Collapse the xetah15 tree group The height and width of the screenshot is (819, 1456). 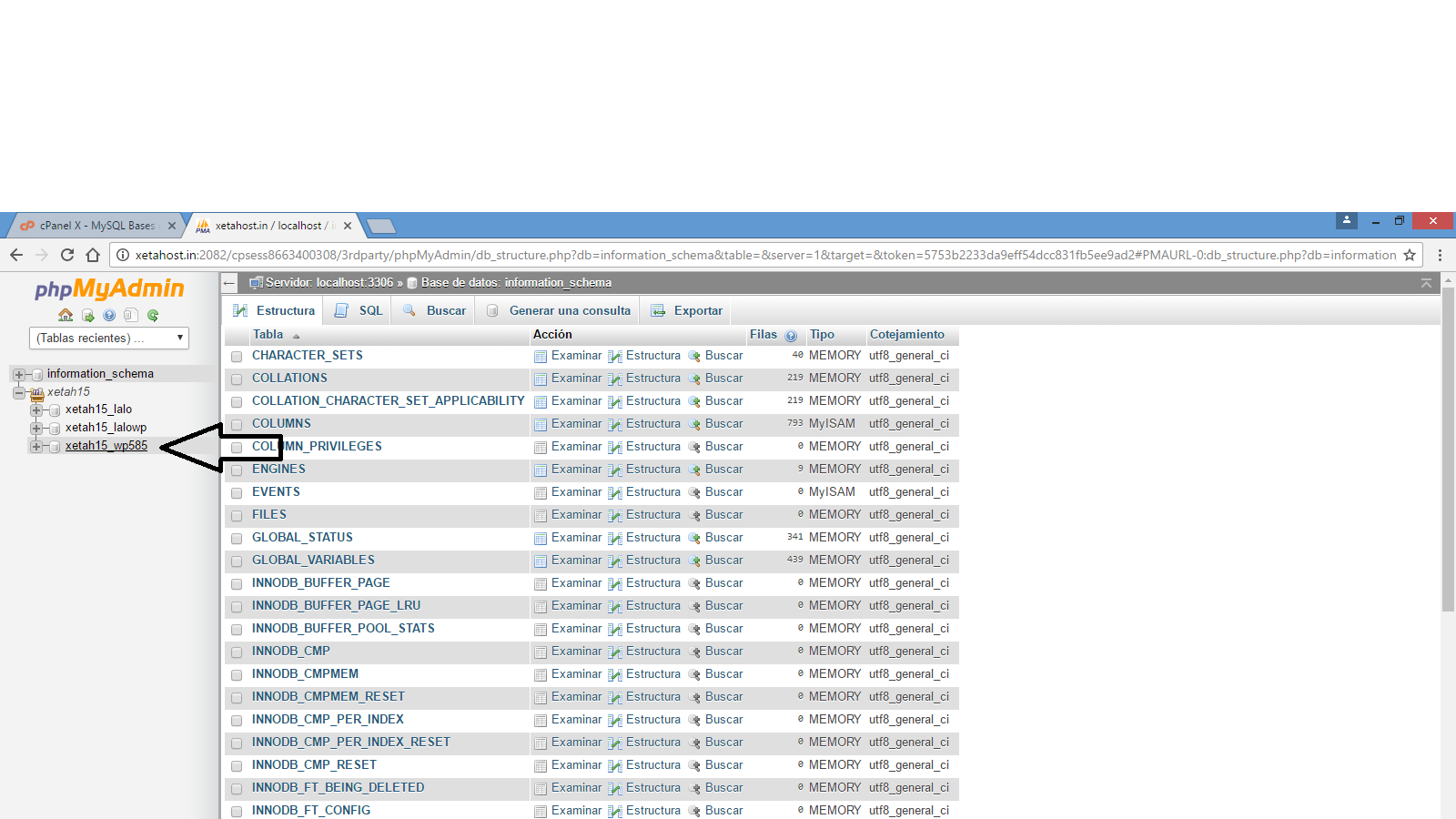[18, 393]
